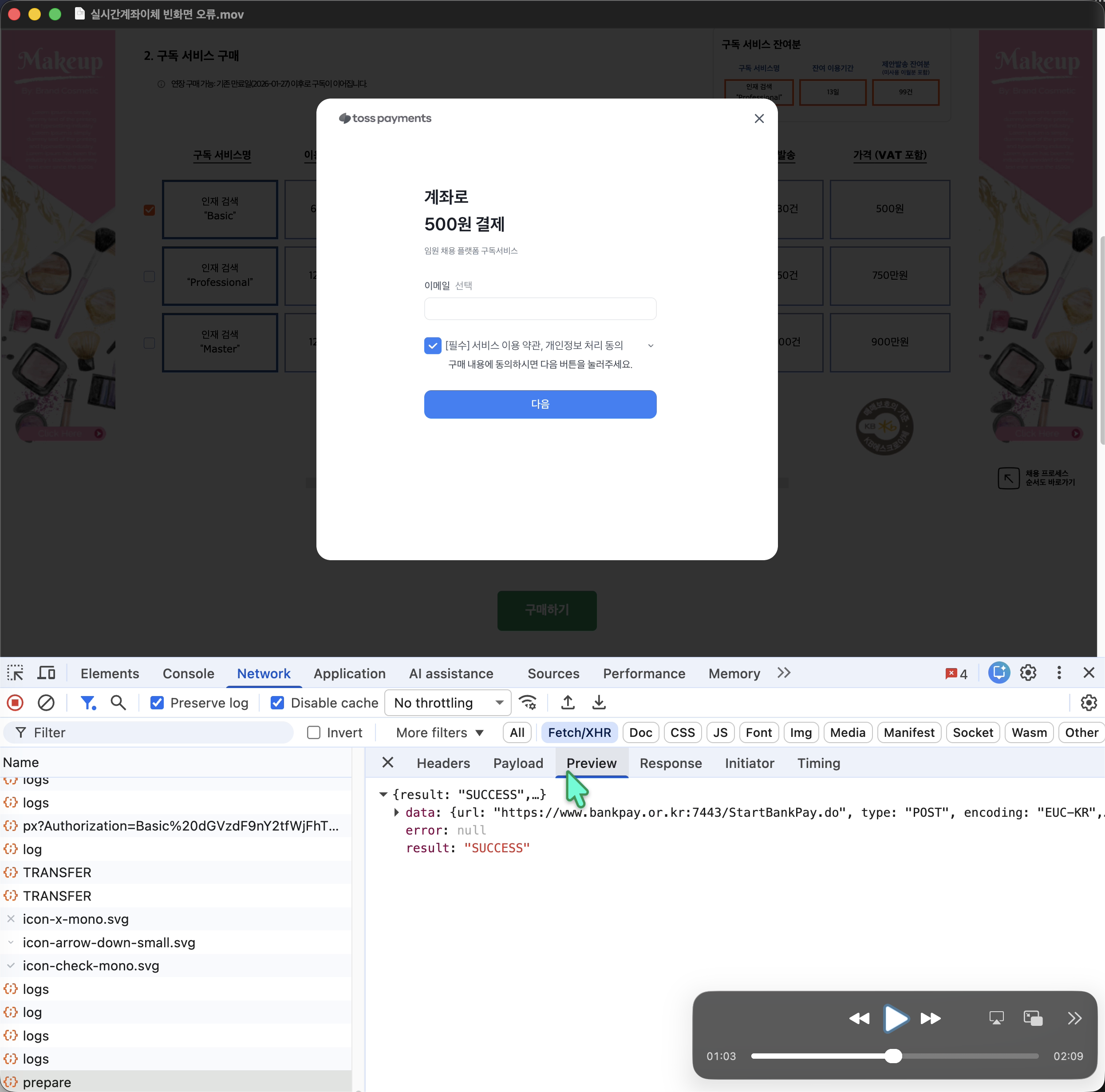Open DevTools settings gear icon
Screen dimensions: 1105x1092
[1028, 673]
